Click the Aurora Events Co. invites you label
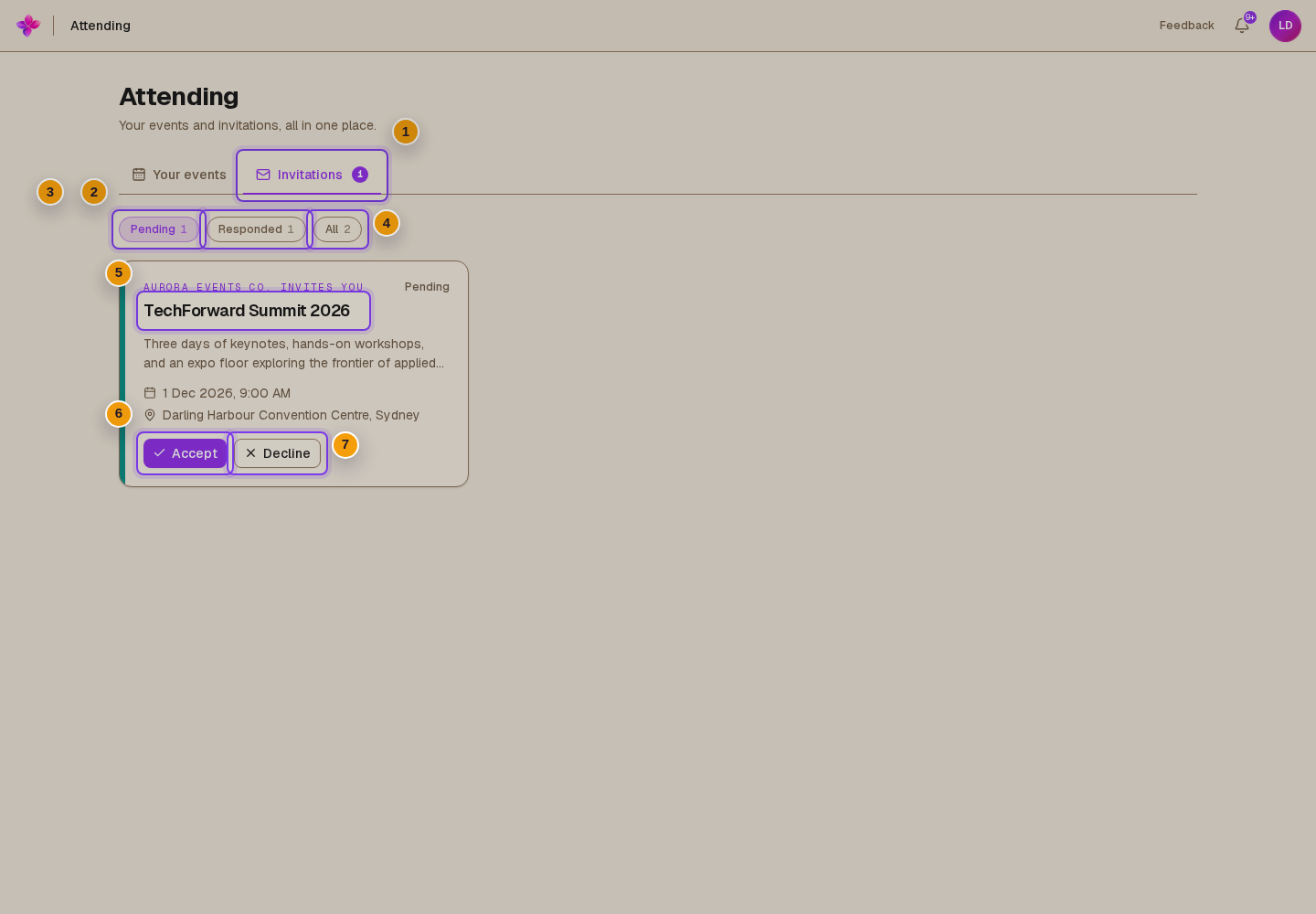 pos(253,287)
